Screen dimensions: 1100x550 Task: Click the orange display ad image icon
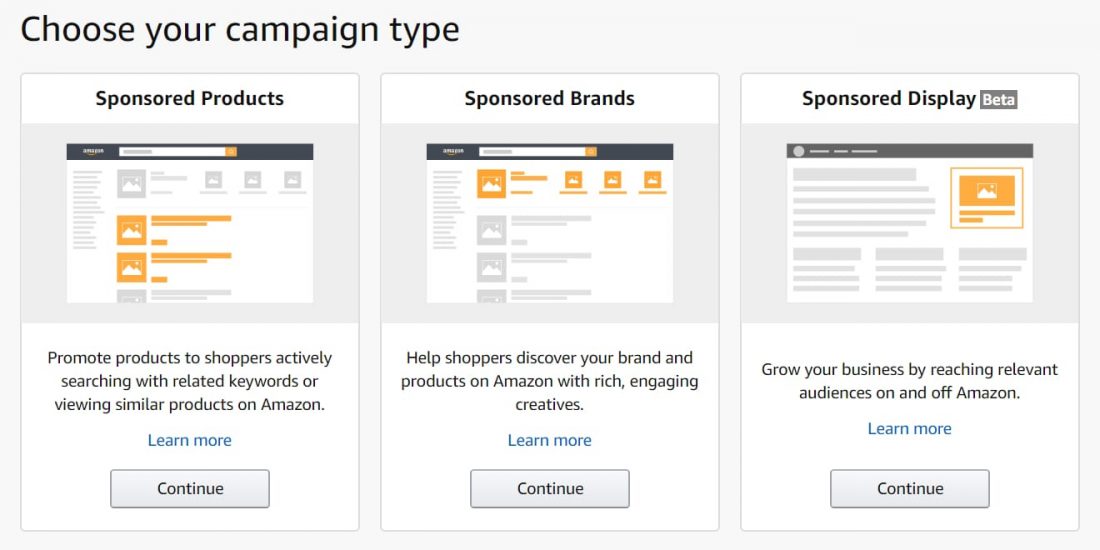coord(986,191)
